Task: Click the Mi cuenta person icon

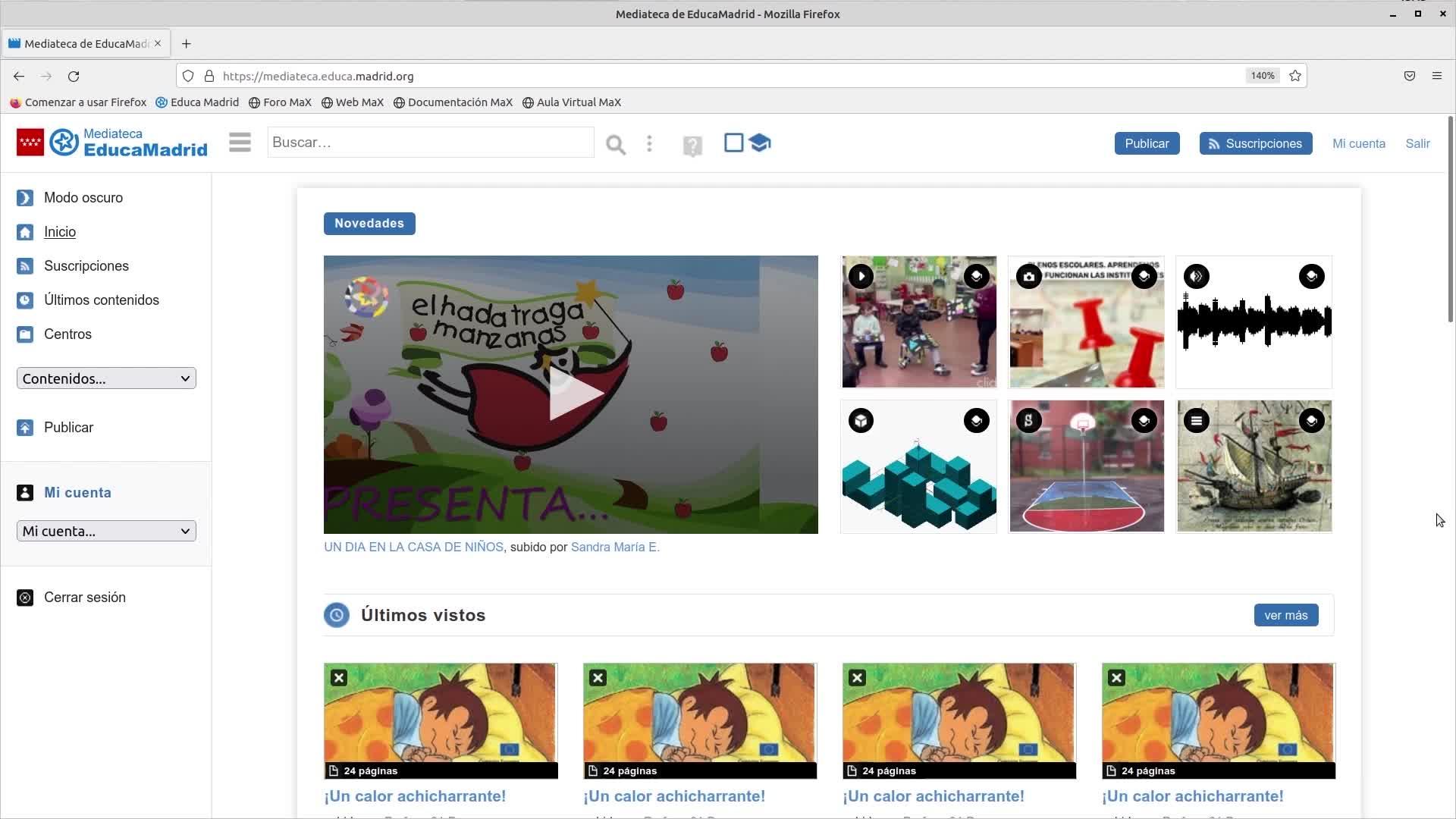Action: point(25,493)
